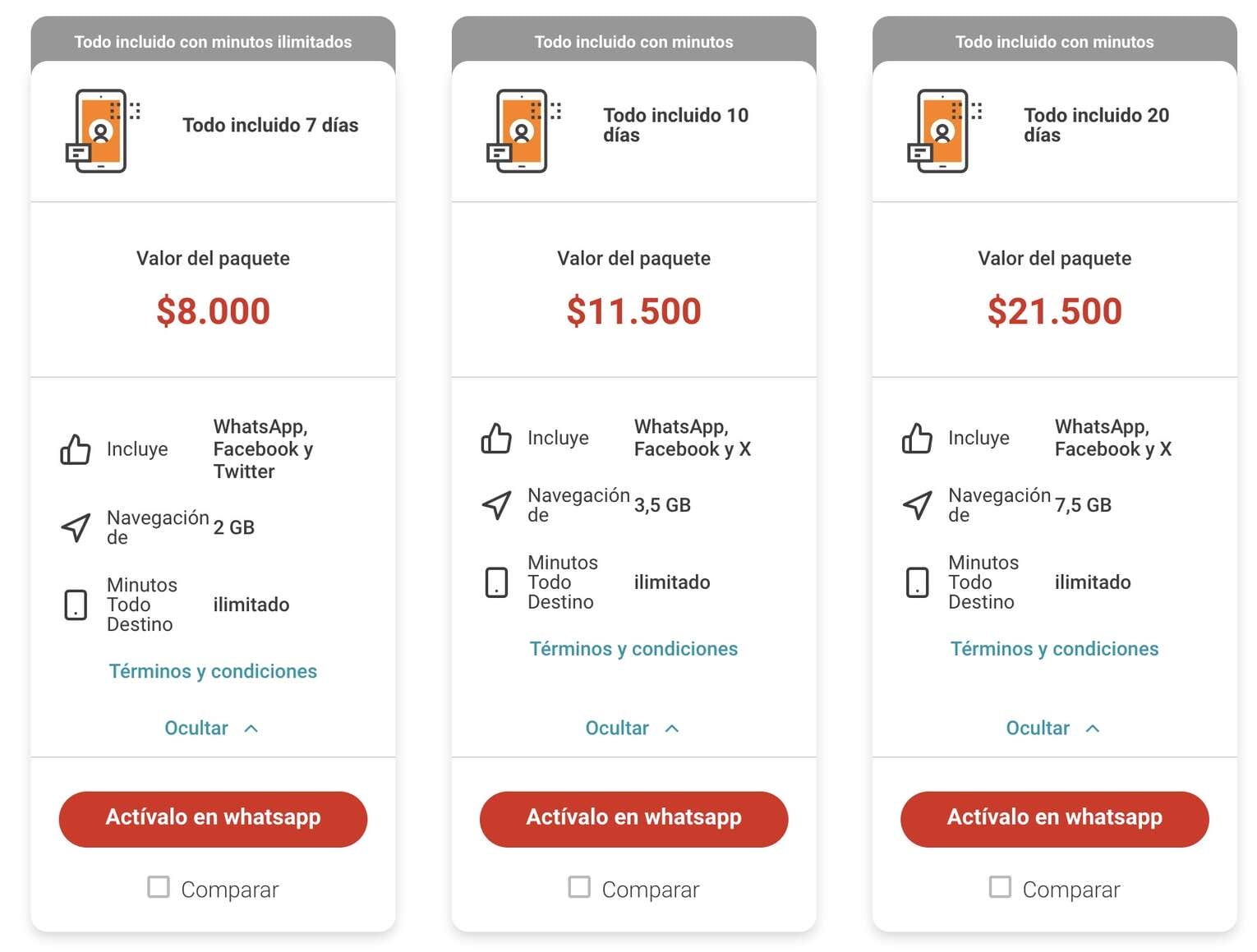Click the mobile phone icon beside the 20 días ilimitado minutes

(x=917, y=582)
